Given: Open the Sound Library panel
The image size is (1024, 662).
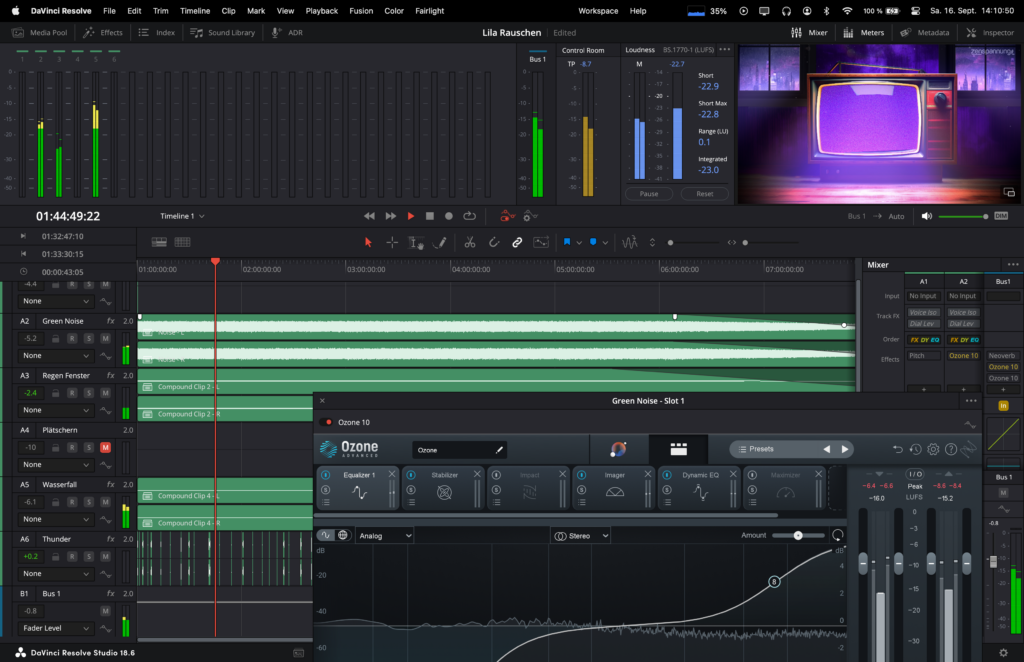Looking at the screenshot, I should [x=223, y=33].
